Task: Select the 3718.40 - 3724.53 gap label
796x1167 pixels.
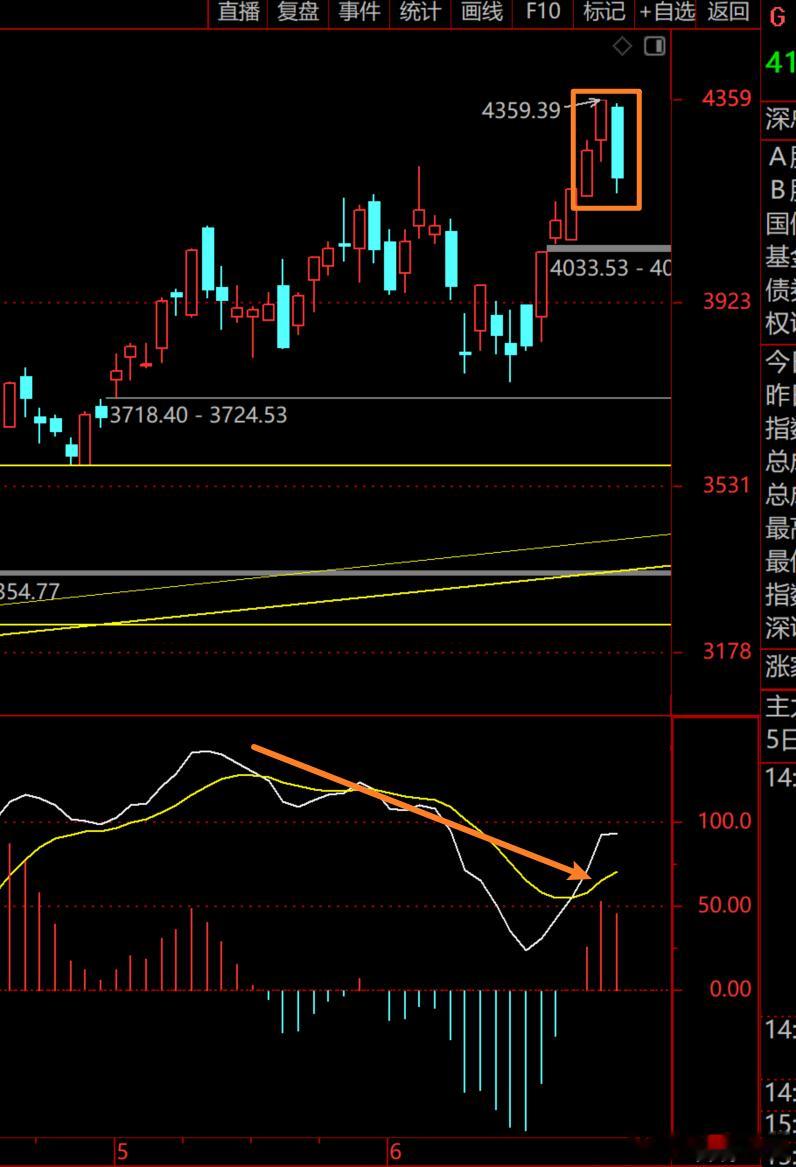Action: point(198,415)
